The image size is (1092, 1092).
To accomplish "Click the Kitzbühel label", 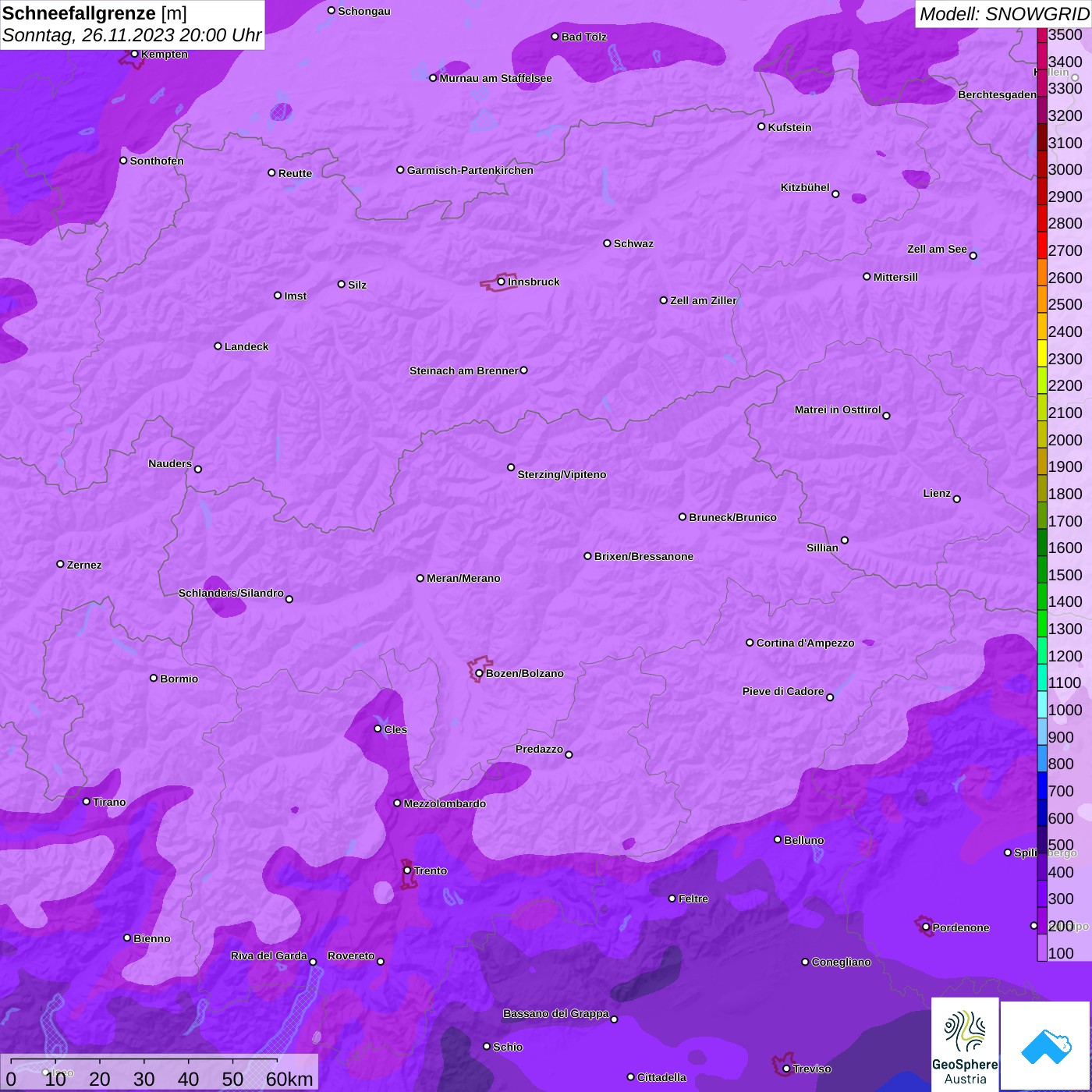I will 805,187.
